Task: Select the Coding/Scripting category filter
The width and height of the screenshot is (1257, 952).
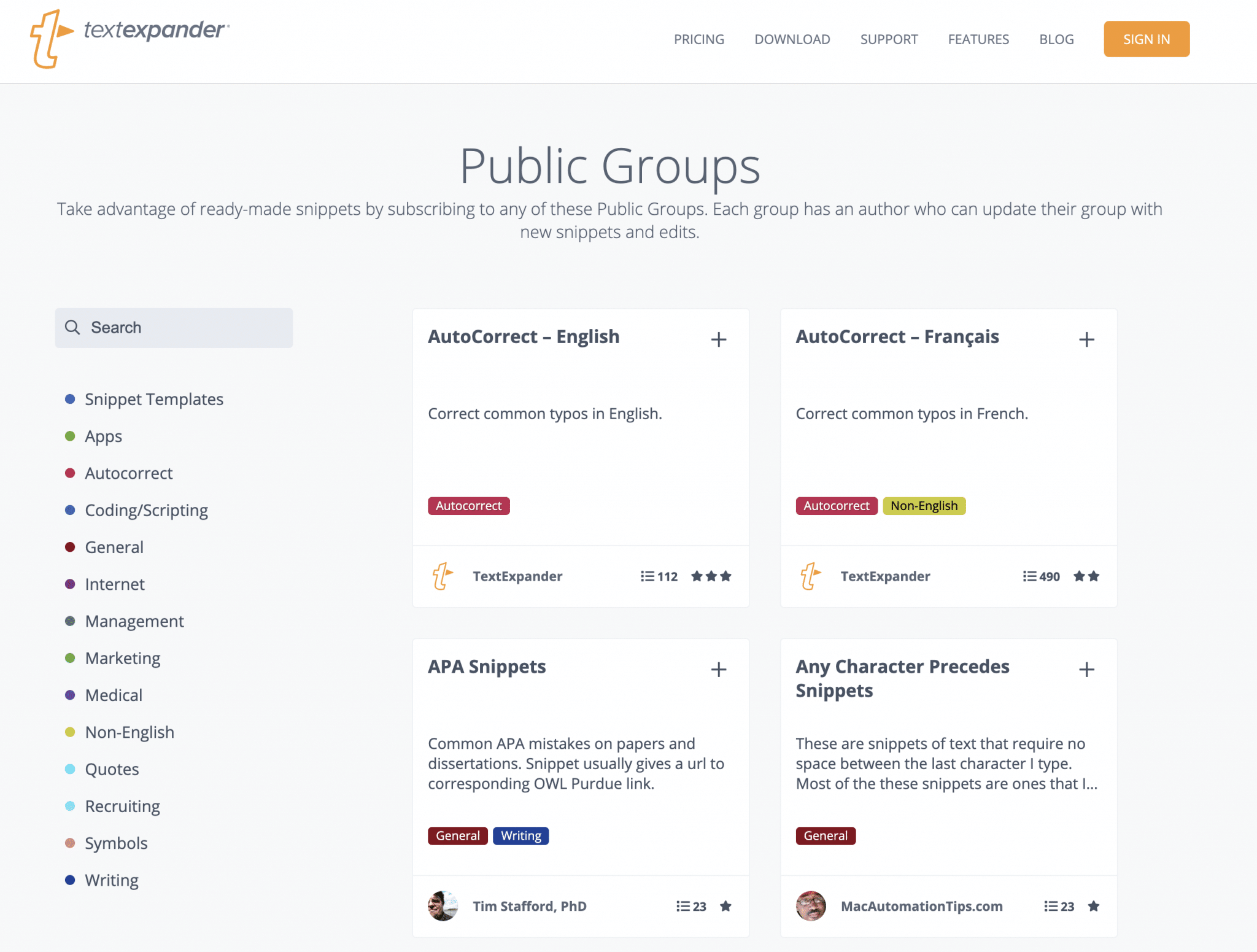Action: (x=146, y=510)
